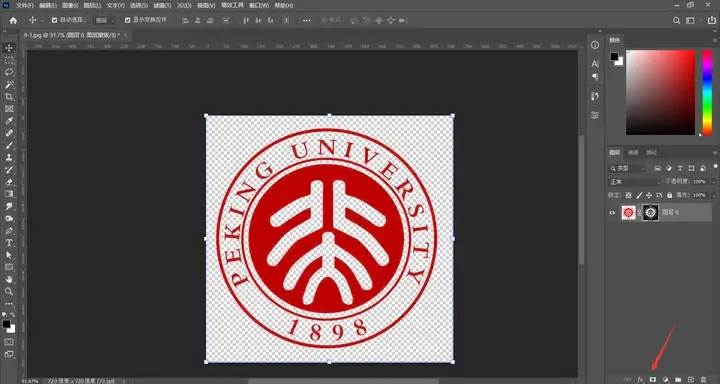Create new adjustment layer icon
This screenshot has width=720, height=384.
(x=665, y=379)
